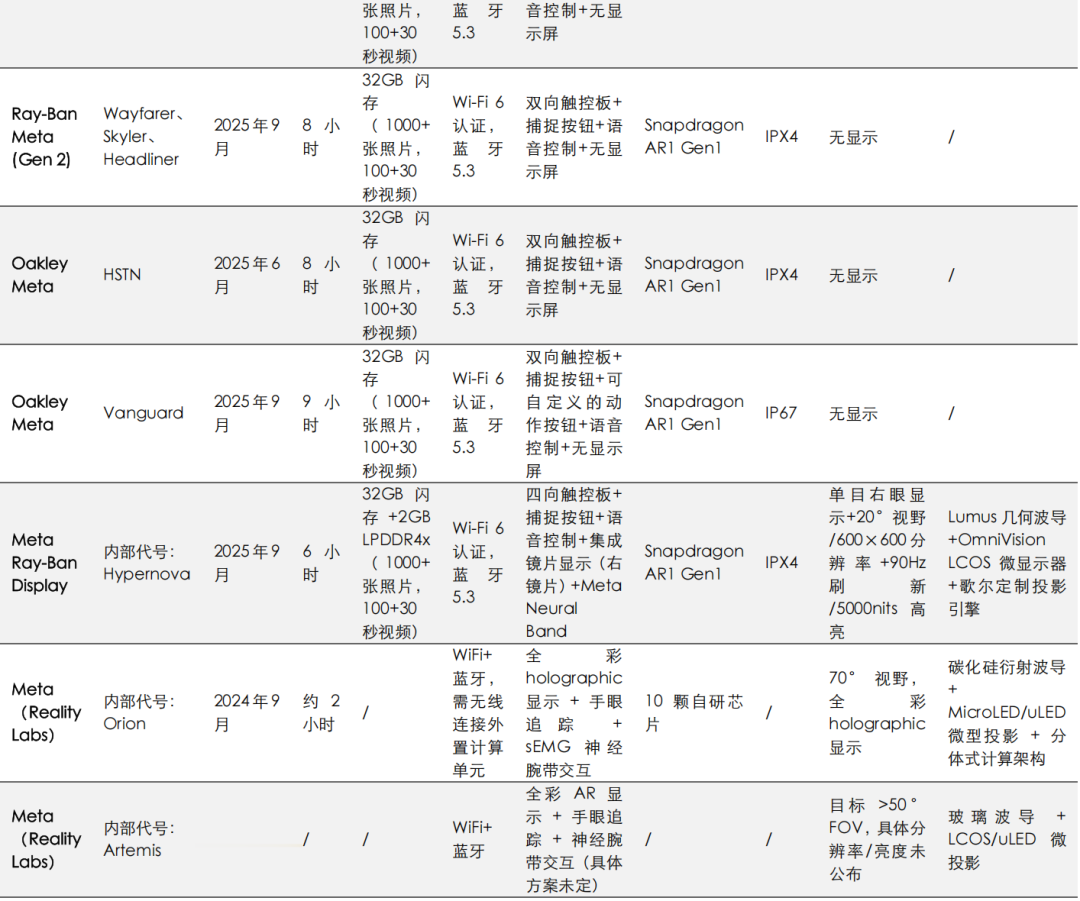Select the '32GB 闪存 +2GB LPDDR4x' storage cell
The width and height of the screenshot is (1080, 901).
tap(397, 562)
